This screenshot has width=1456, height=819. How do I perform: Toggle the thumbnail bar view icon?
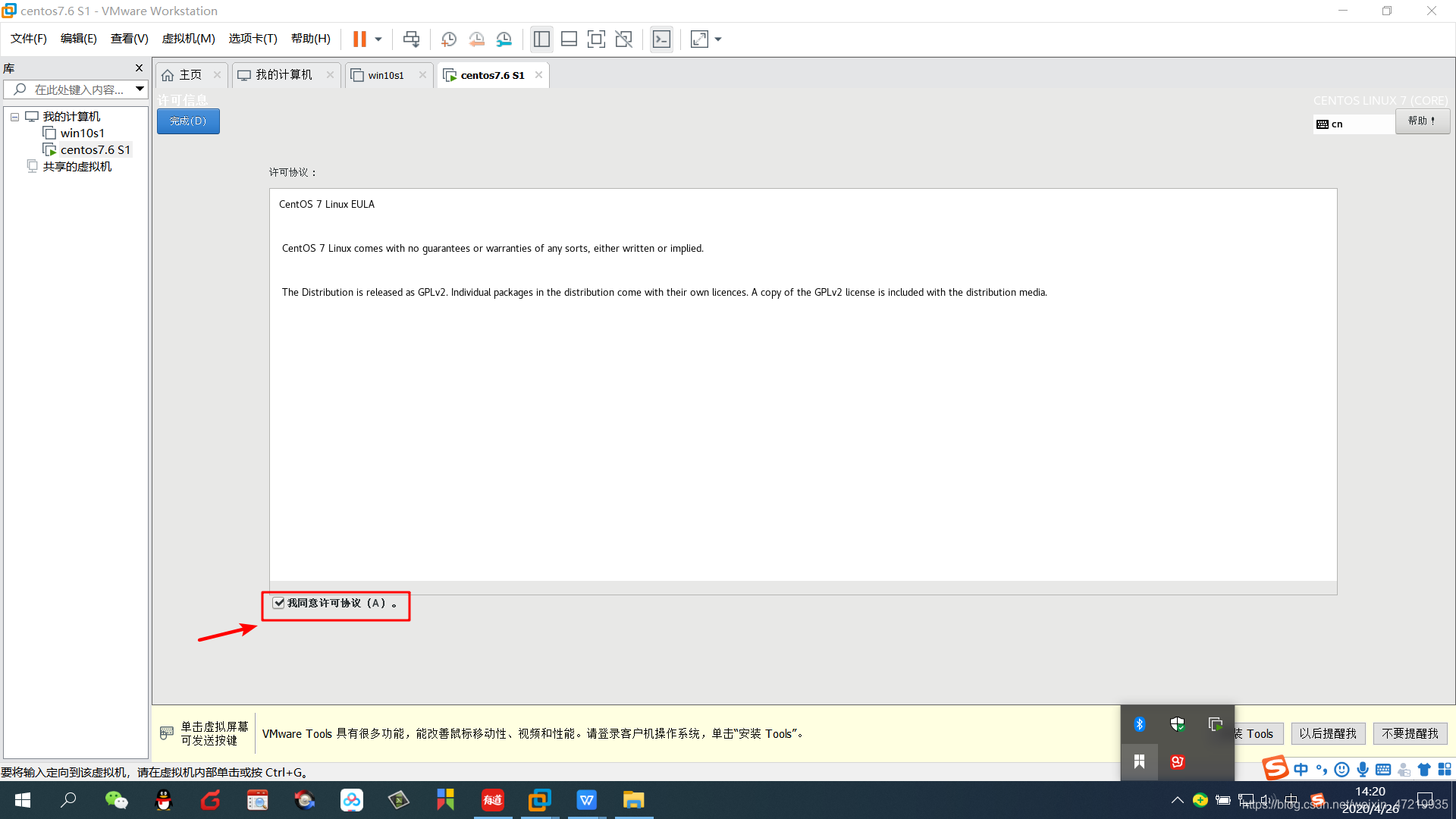[569, 39]
